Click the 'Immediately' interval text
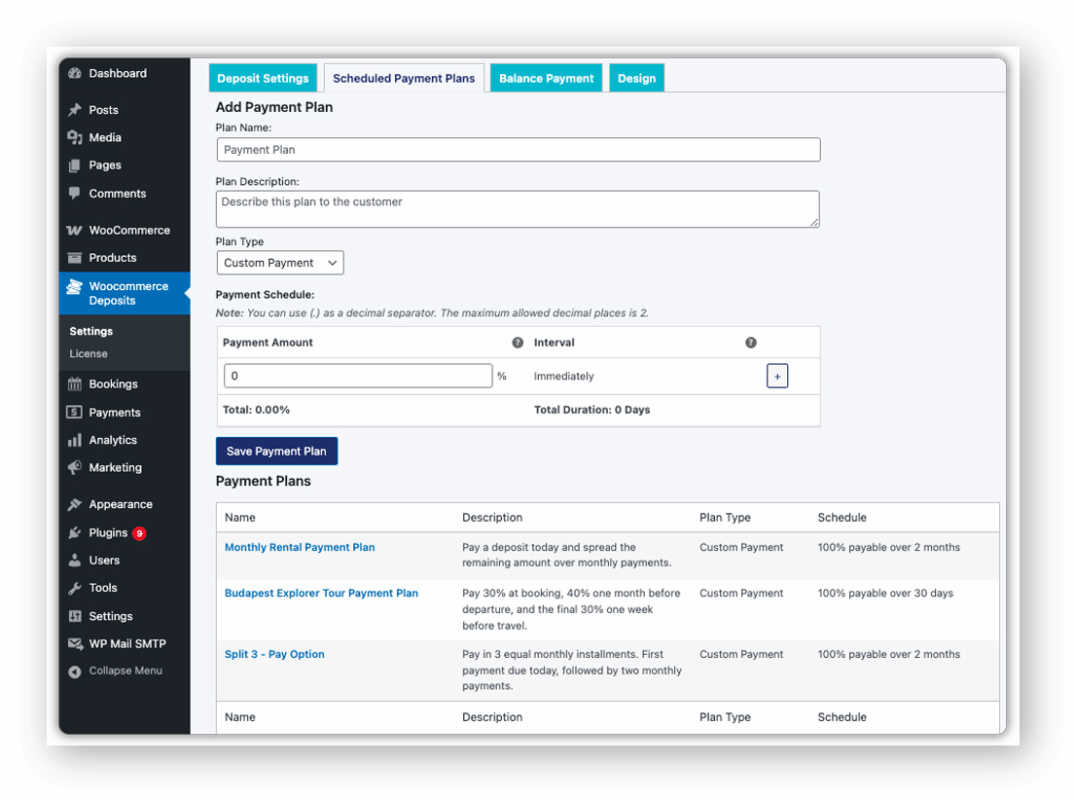1074x800 pixels. 564,376
